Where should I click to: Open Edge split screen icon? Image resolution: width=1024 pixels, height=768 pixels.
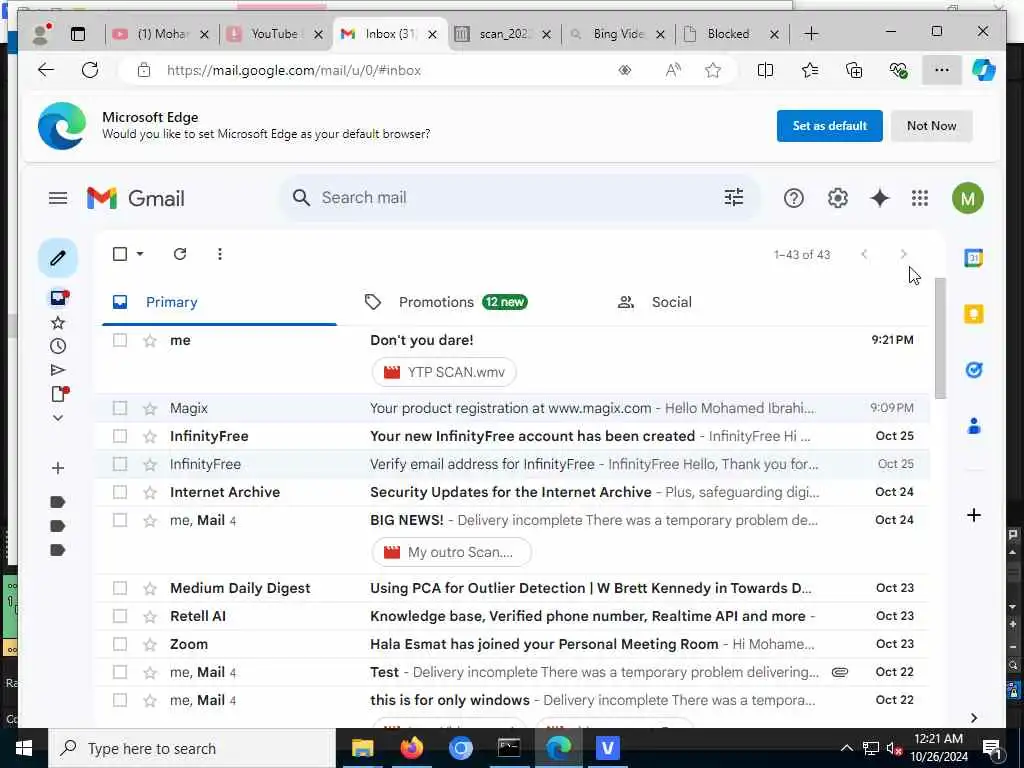pyautogui.click(x=765, y=70)
